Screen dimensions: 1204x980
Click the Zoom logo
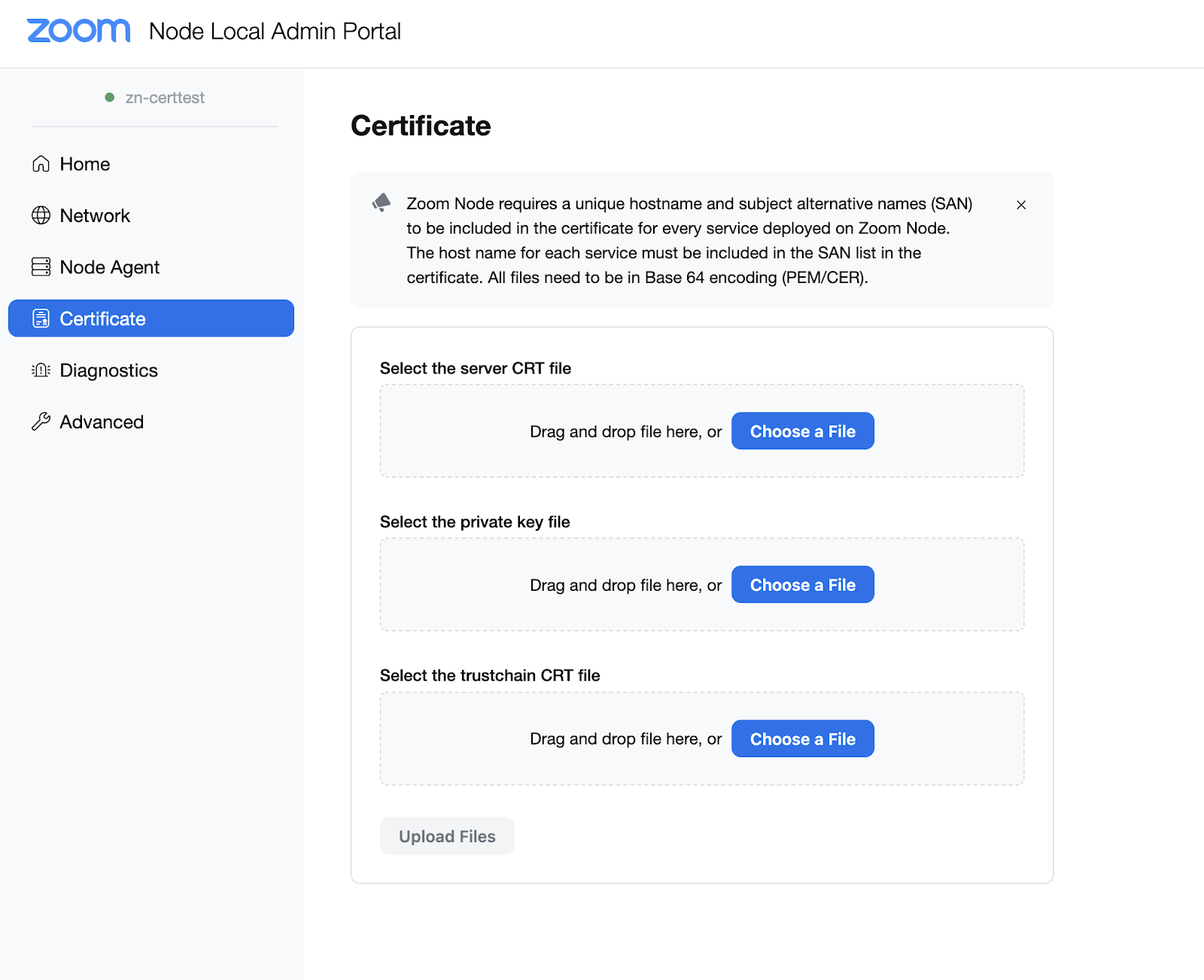click(x=78, y=31)
